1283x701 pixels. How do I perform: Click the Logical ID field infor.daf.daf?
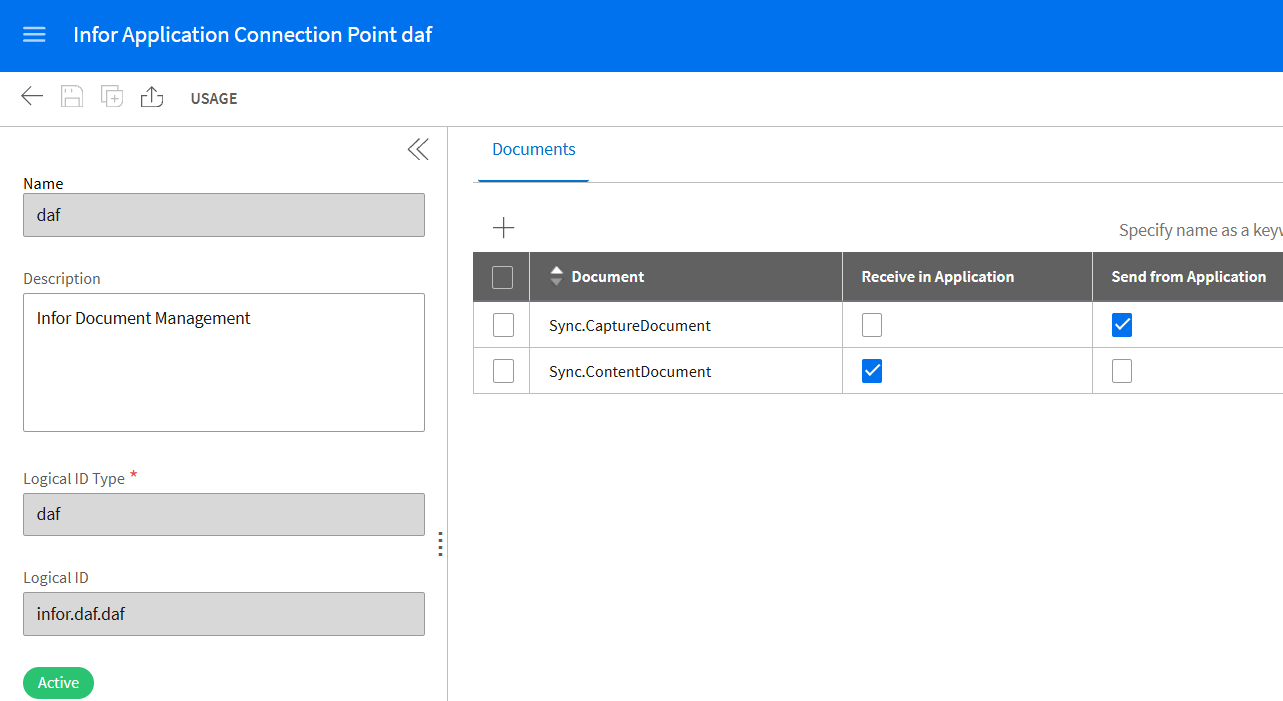pos(224,614)
